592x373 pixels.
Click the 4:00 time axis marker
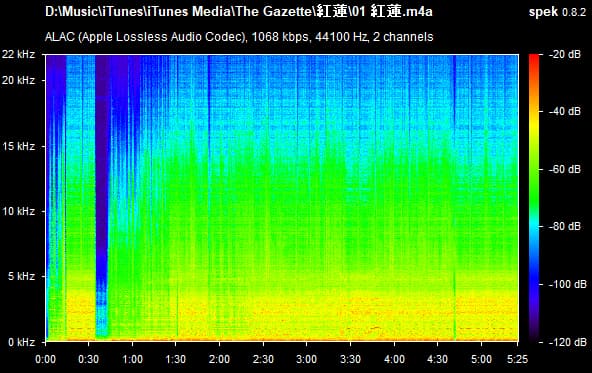click(394, 359)
